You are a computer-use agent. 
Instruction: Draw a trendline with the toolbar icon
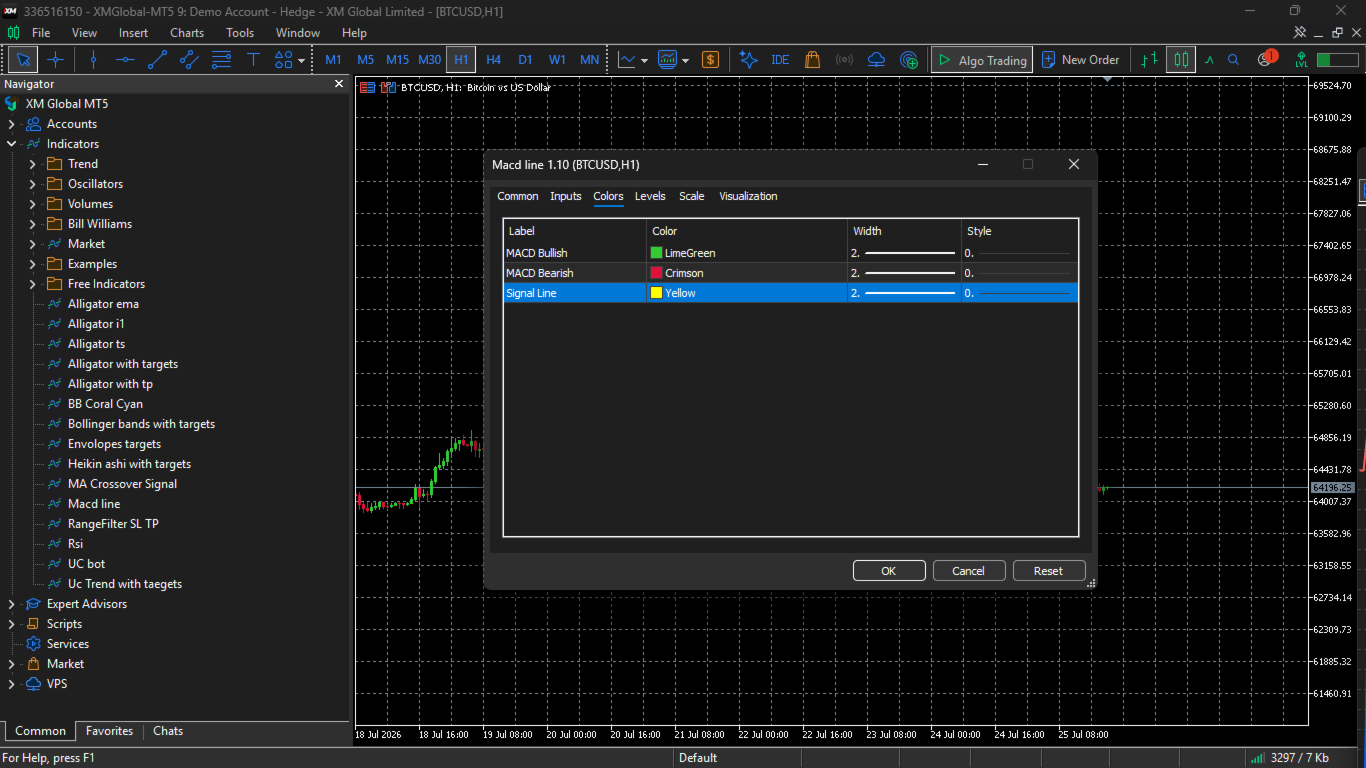(157, 60)
